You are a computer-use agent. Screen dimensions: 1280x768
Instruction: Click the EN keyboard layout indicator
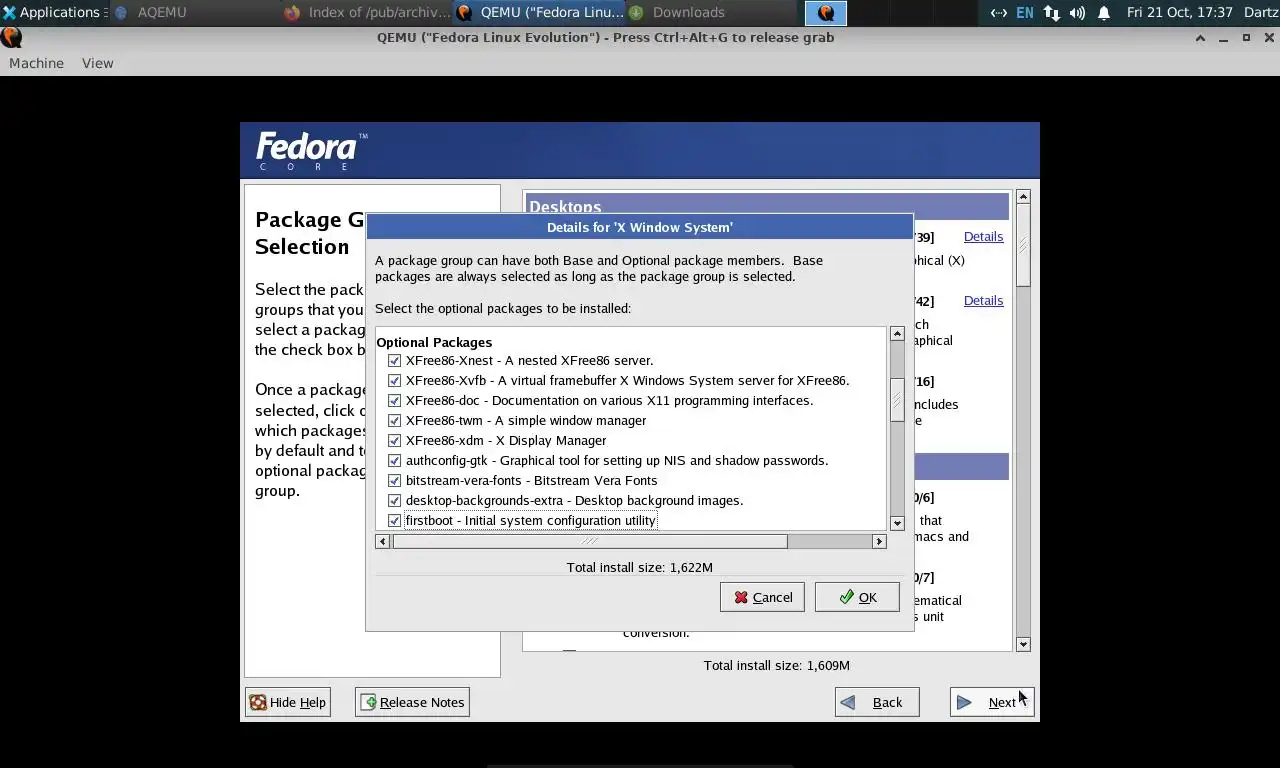click(x=1025, y=12)
